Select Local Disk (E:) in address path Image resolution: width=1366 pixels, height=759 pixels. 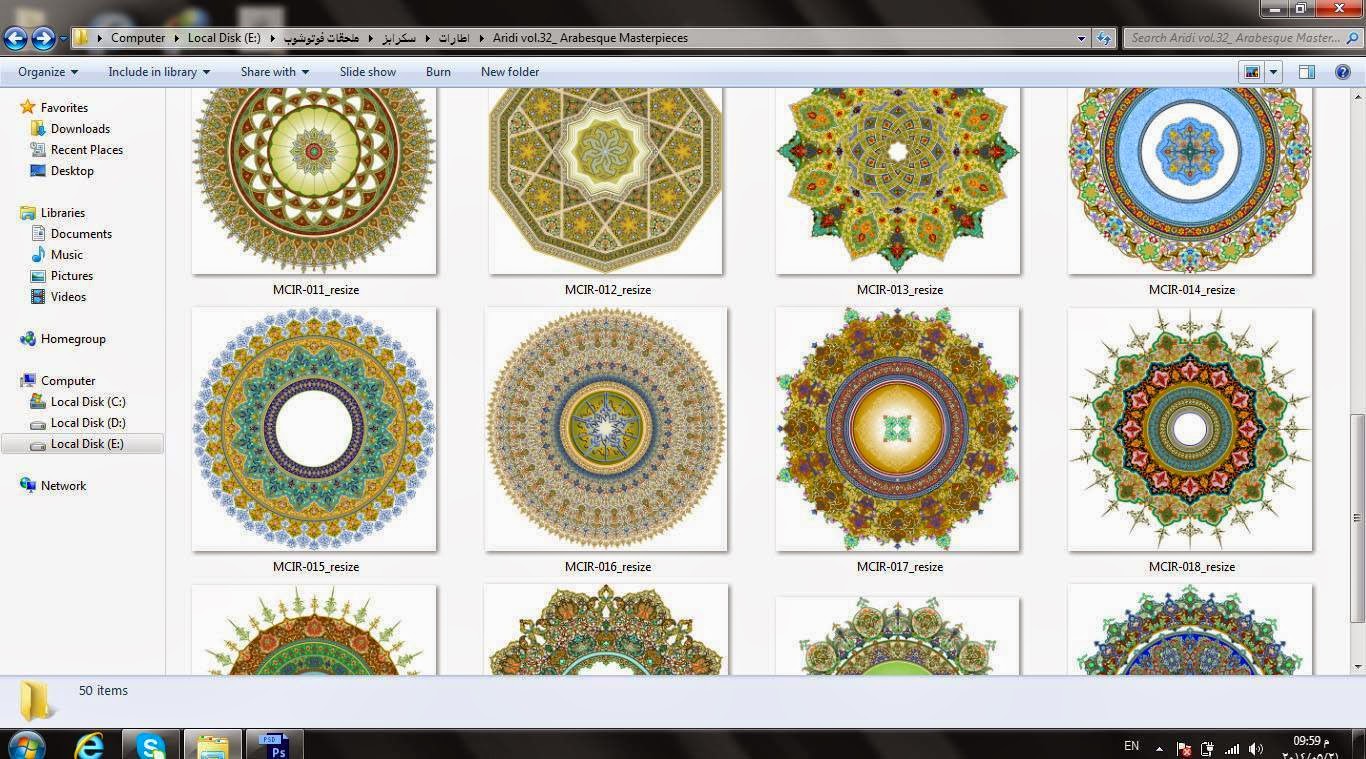(x=224, y=38)
